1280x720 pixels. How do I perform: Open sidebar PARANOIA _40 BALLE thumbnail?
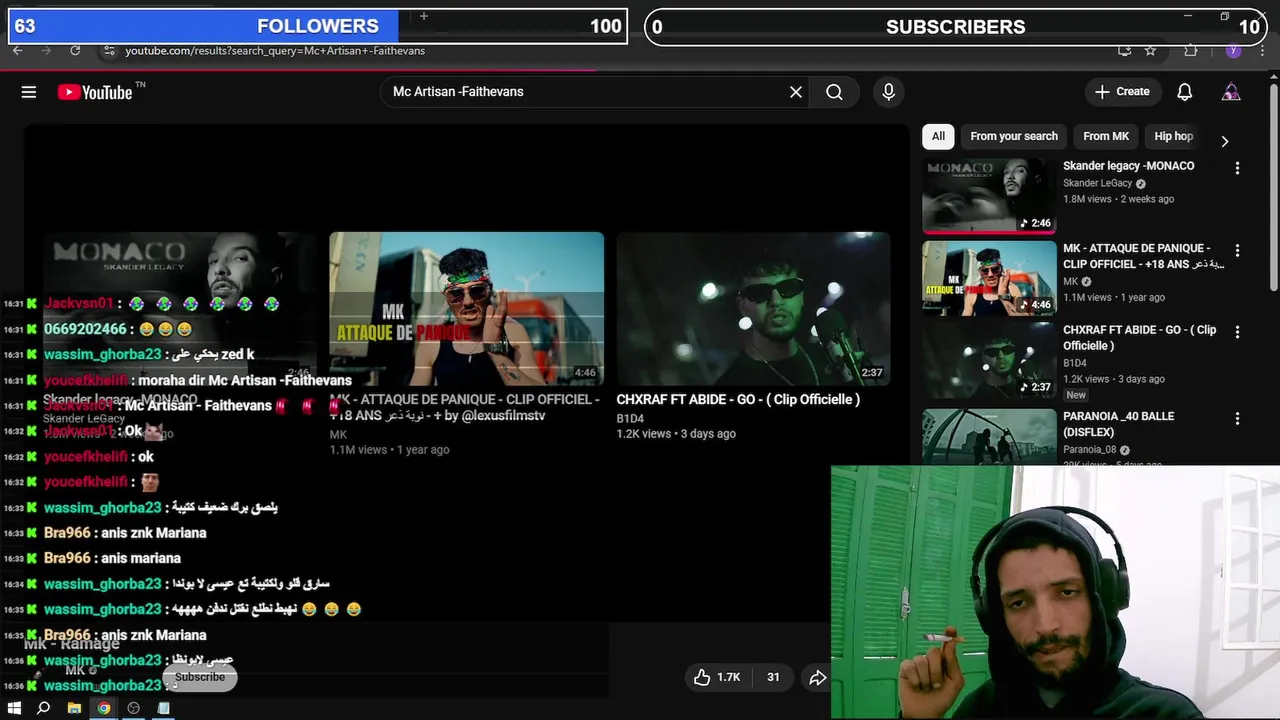click(x=989, y=437)
